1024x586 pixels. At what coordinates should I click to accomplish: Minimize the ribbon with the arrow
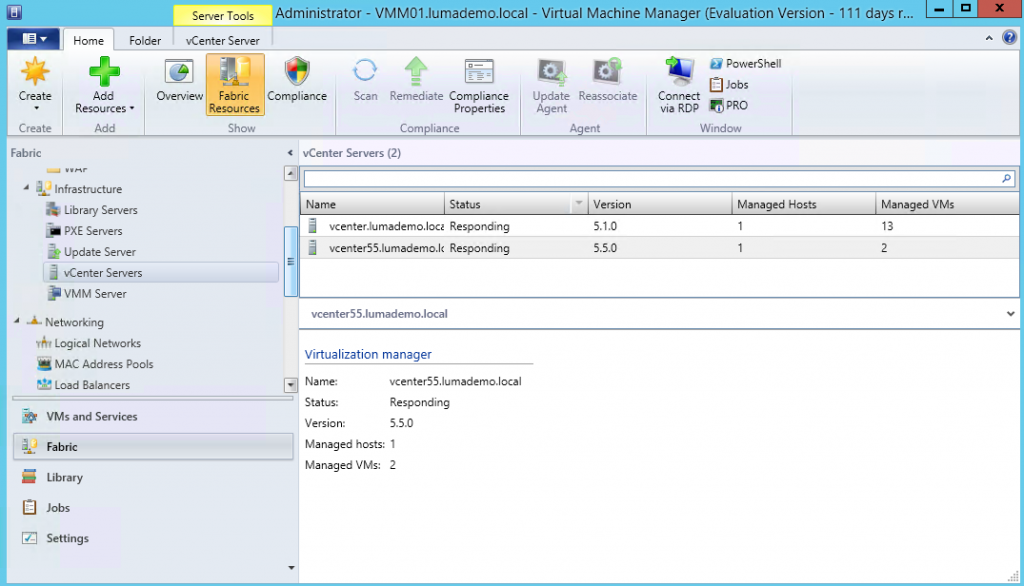click(989, 38)
